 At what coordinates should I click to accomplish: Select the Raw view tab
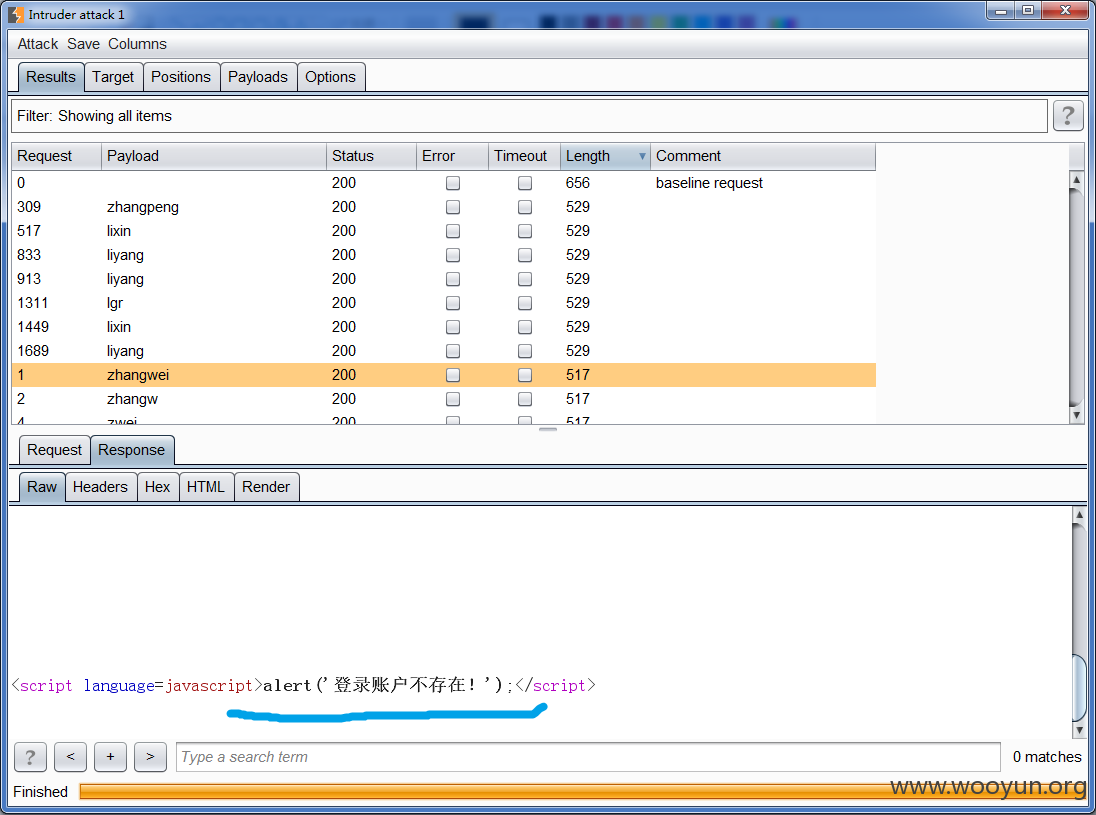[x=42, y=487]
